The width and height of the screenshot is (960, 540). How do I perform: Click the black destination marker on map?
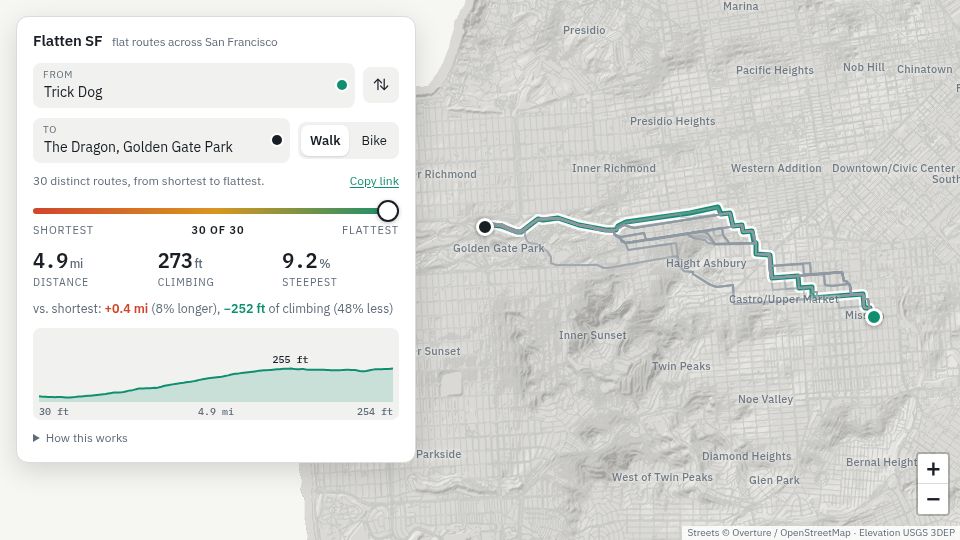[x=485, y=227]
